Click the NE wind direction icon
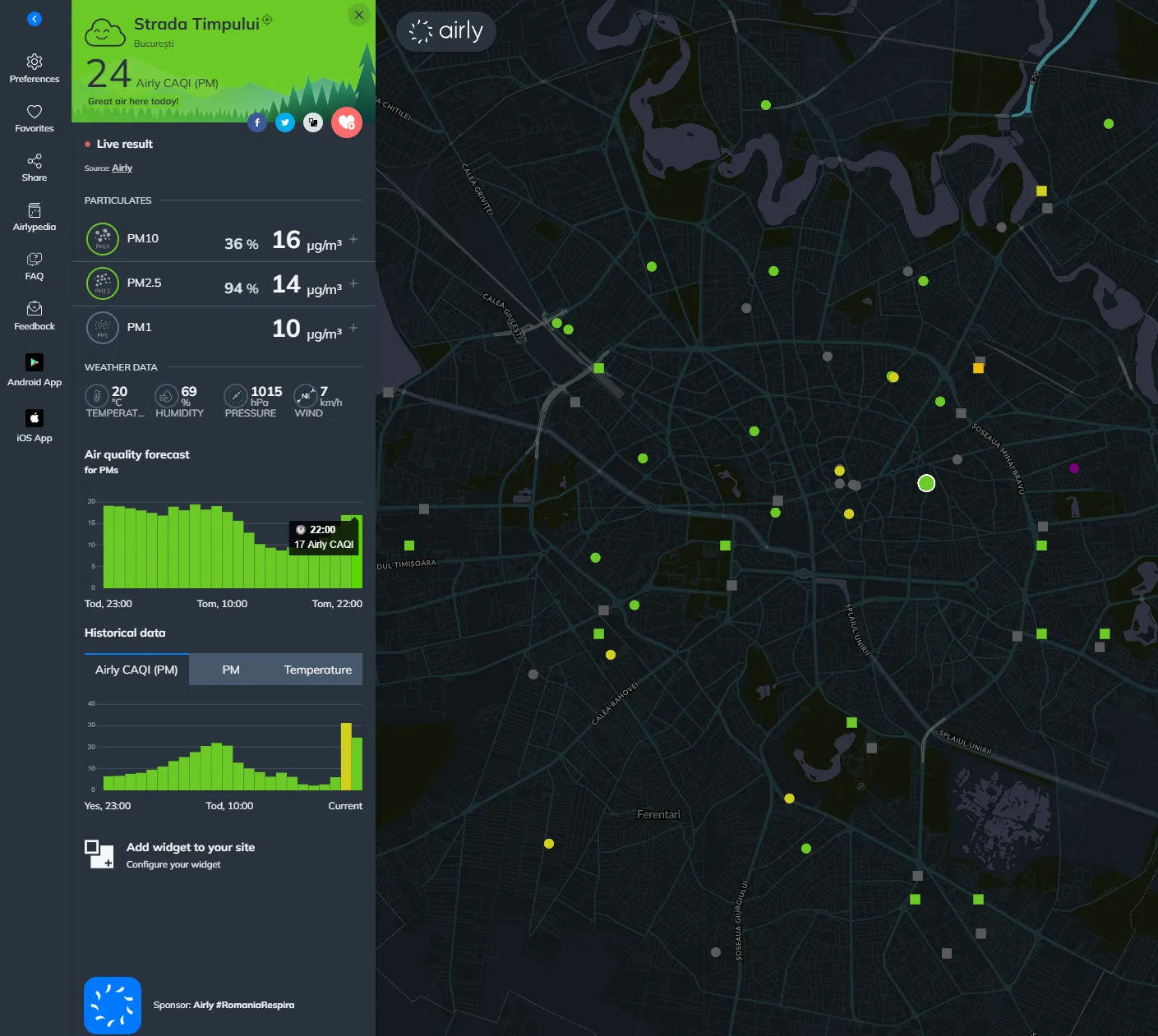Screen dimensions: 1158x1036 306,396
